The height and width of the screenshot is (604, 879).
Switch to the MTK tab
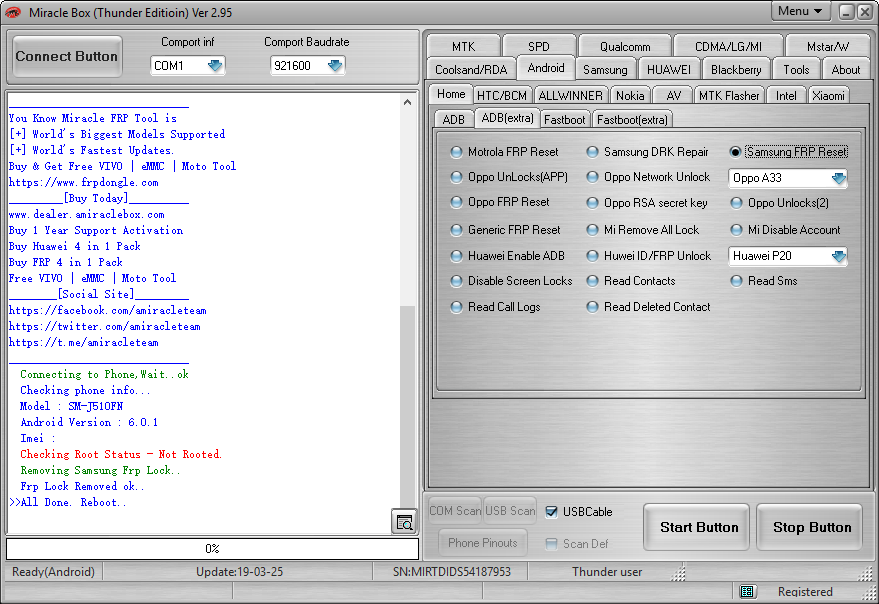click(x=463, y=47)
